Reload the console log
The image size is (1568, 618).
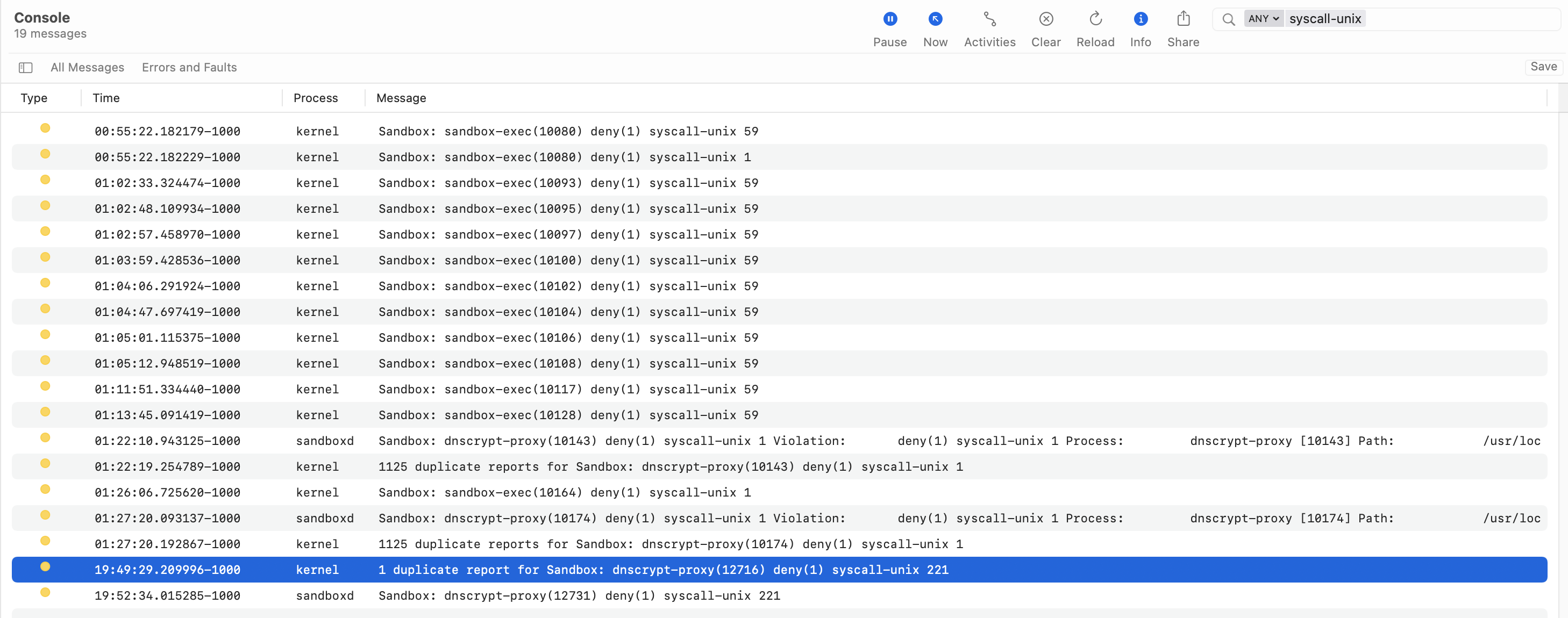point(1095,19)
